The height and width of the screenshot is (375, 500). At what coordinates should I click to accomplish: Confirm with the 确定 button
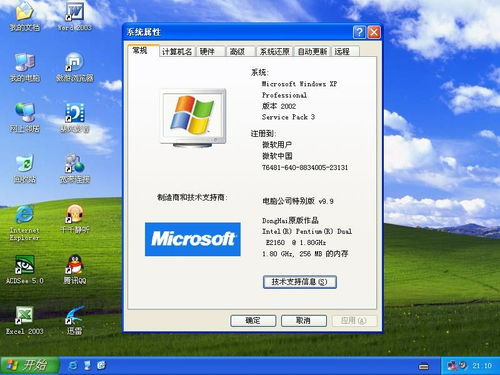click(x=253, y=321)
